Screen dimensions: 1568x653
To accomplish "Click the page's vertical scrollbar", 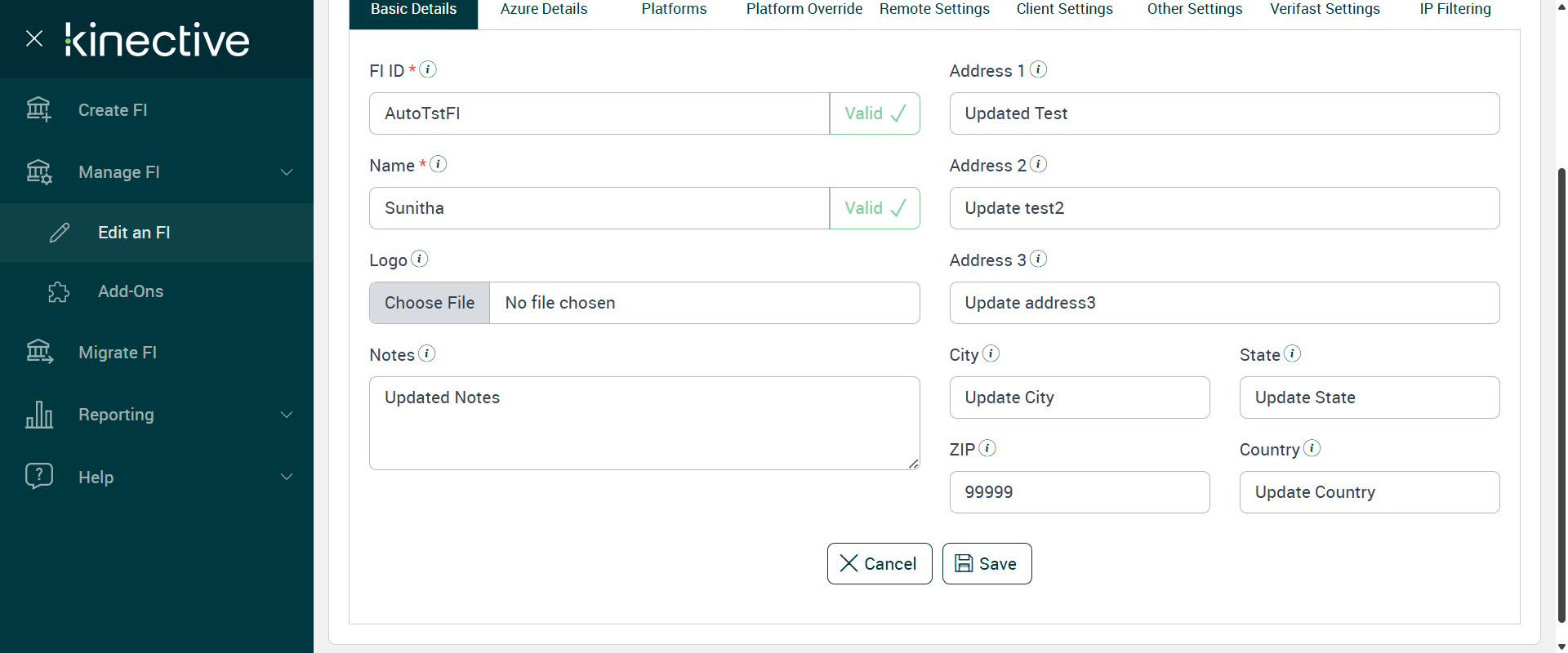I will [1561, 392].
